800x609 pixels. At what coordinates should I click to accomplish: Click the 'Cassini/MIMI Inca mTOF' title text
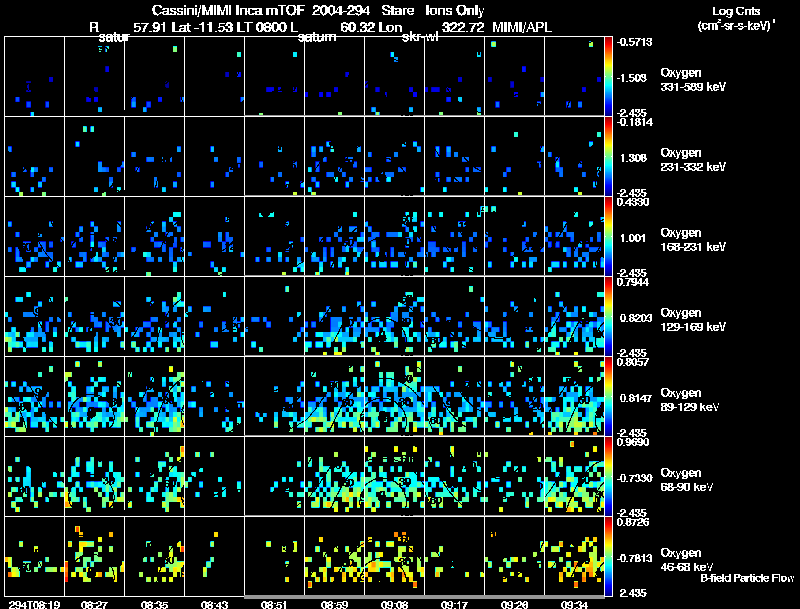click(228, 11)
